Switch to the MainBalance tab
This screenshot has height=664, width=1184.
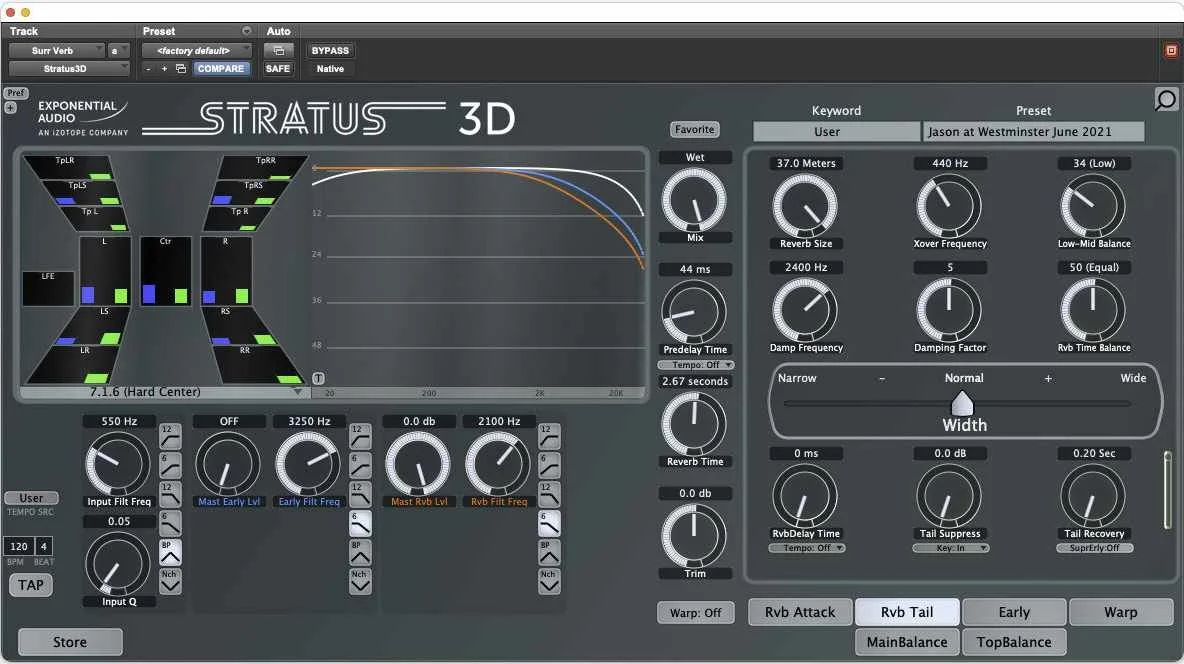coord(907,642)
